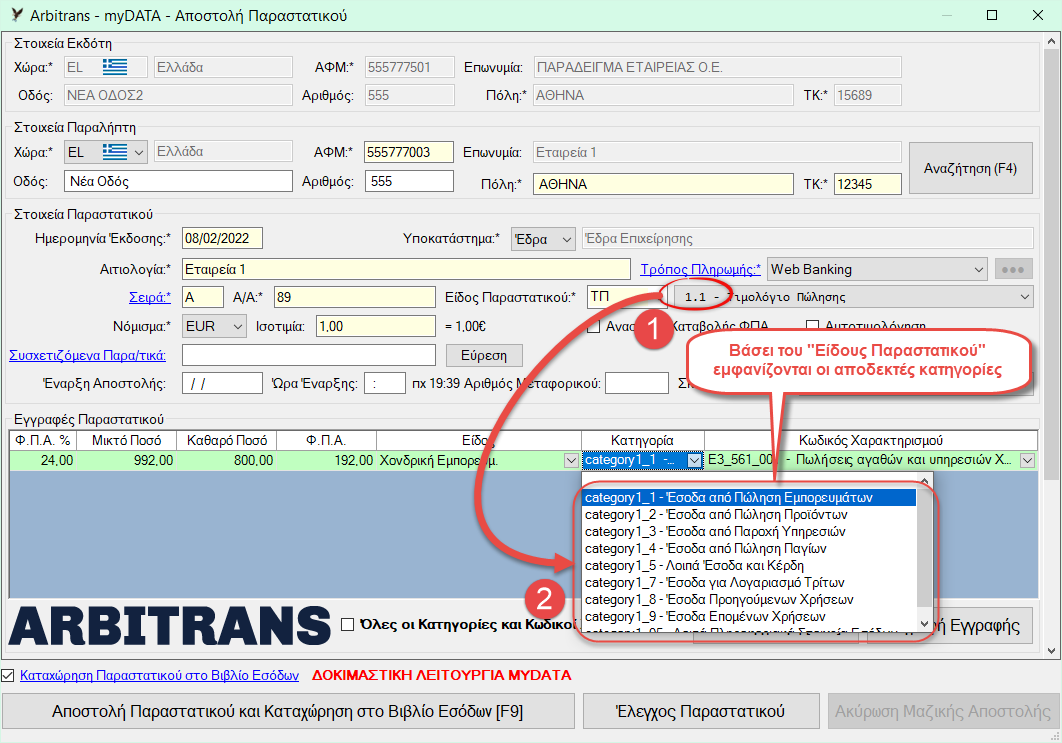The height and width of the screenshot is (743, 1062).
Task: Click the Φ.Π.A. % cell 24,00
Action: (x=43, y=461)
